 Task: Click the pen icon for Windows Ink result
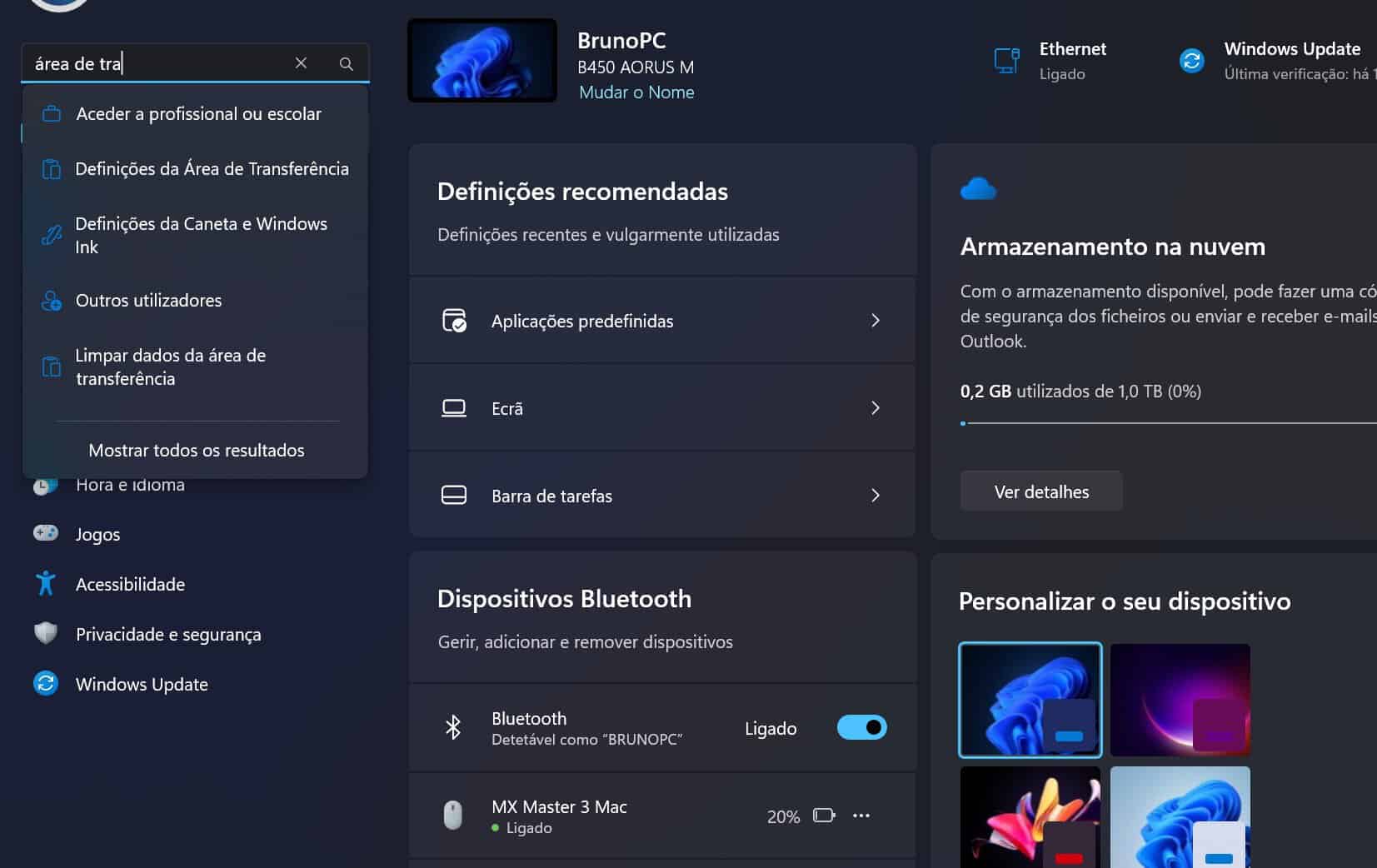coord(52,235)
